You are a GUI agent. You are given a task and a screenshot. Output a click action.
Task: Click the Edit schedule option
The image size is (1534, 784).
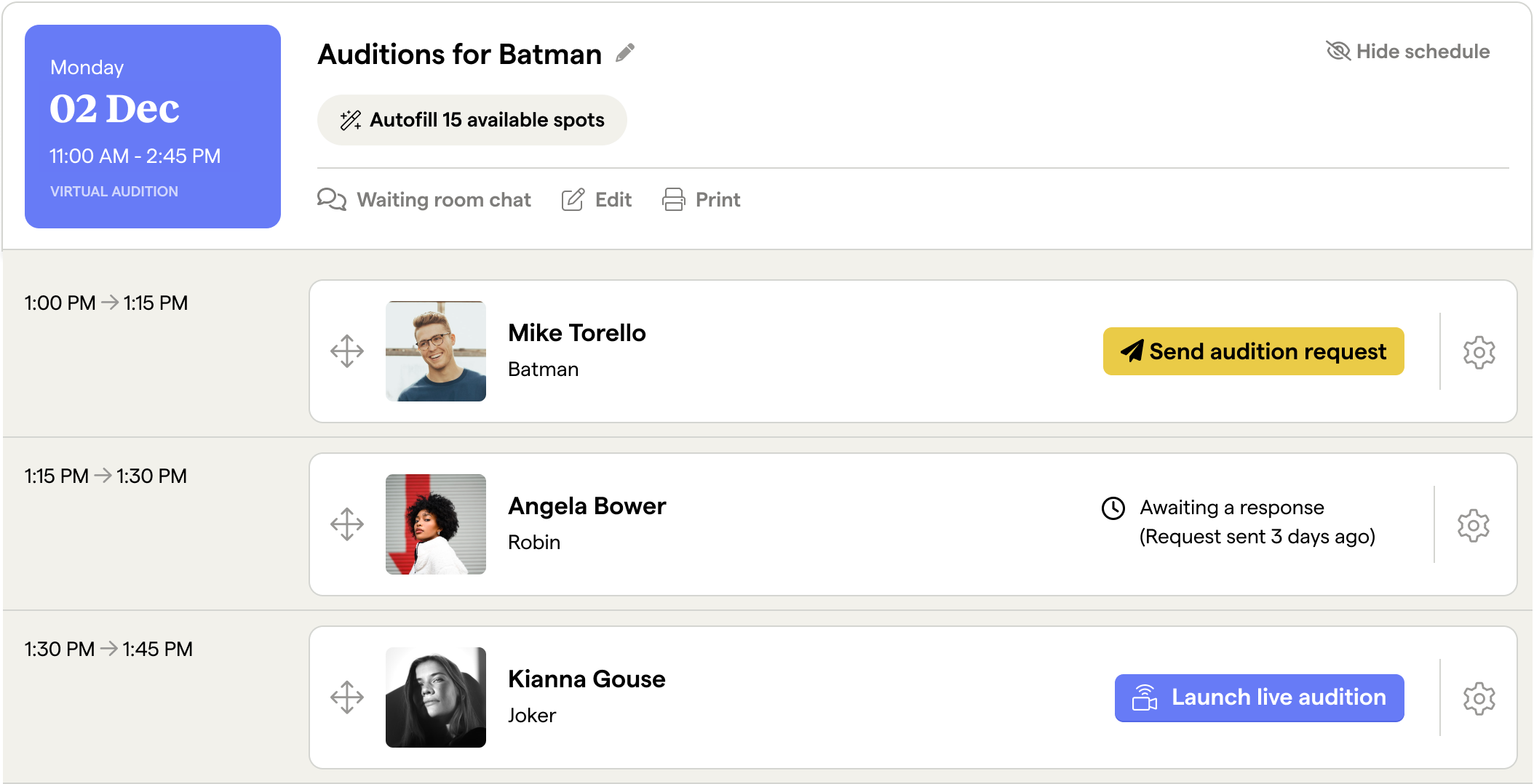point(597,200)
